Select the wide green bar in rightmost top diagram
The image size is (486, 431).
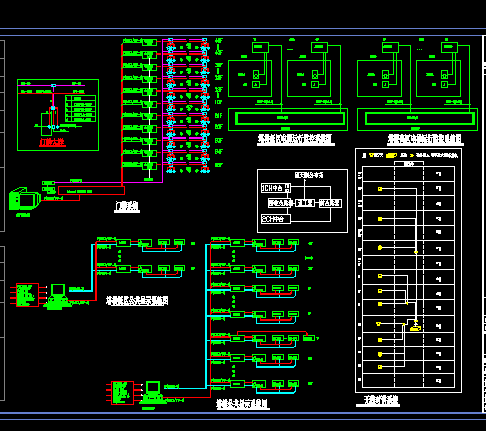tap(419, 118)
